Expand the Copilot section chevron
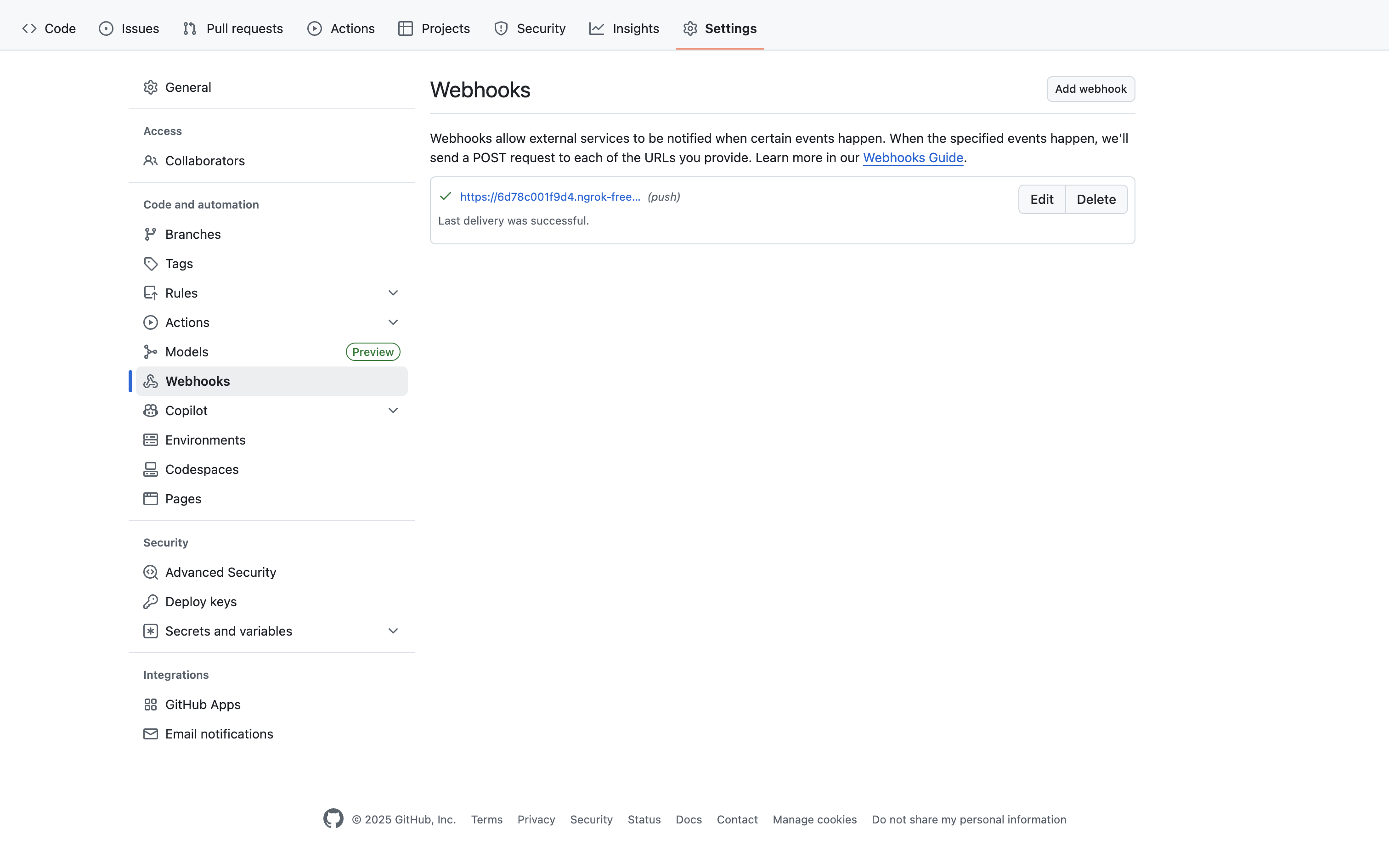Image resolution: width=1389 pixels, height=868 pixels. pyautogui.click(x=393, y=411)
